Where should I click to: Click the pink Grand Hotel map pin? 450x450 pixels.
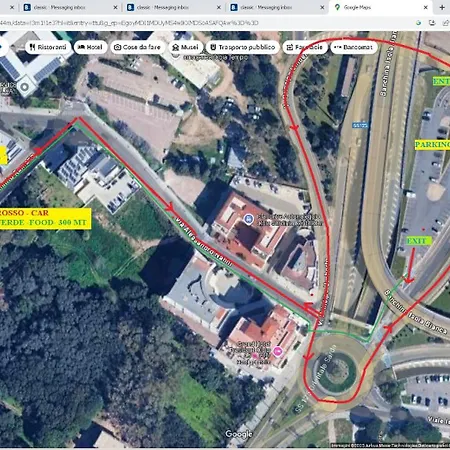coord(277,351)
